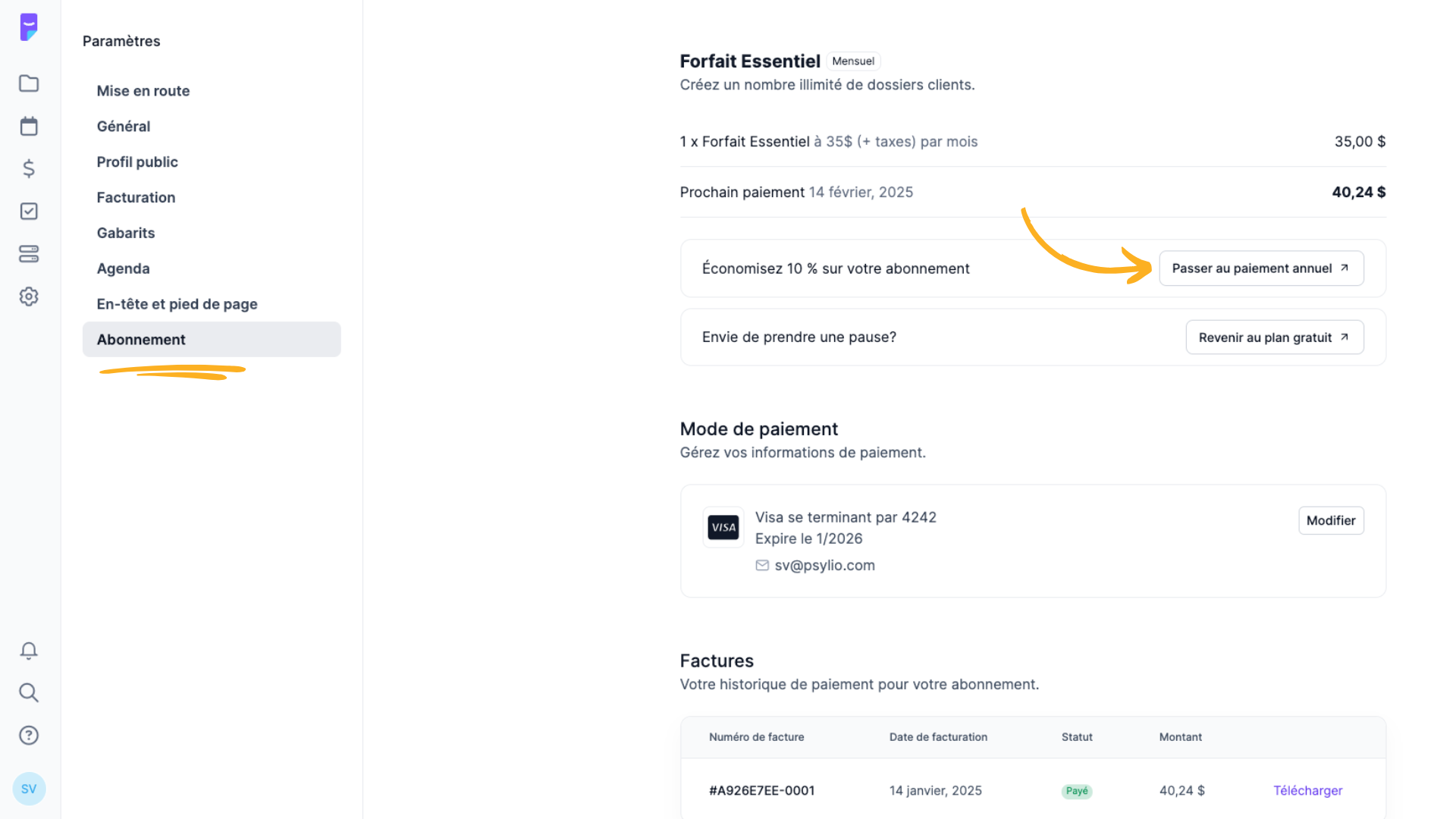Open the Gabarits settings section
The image size is (1456, 819).
[x=126, y=233]
